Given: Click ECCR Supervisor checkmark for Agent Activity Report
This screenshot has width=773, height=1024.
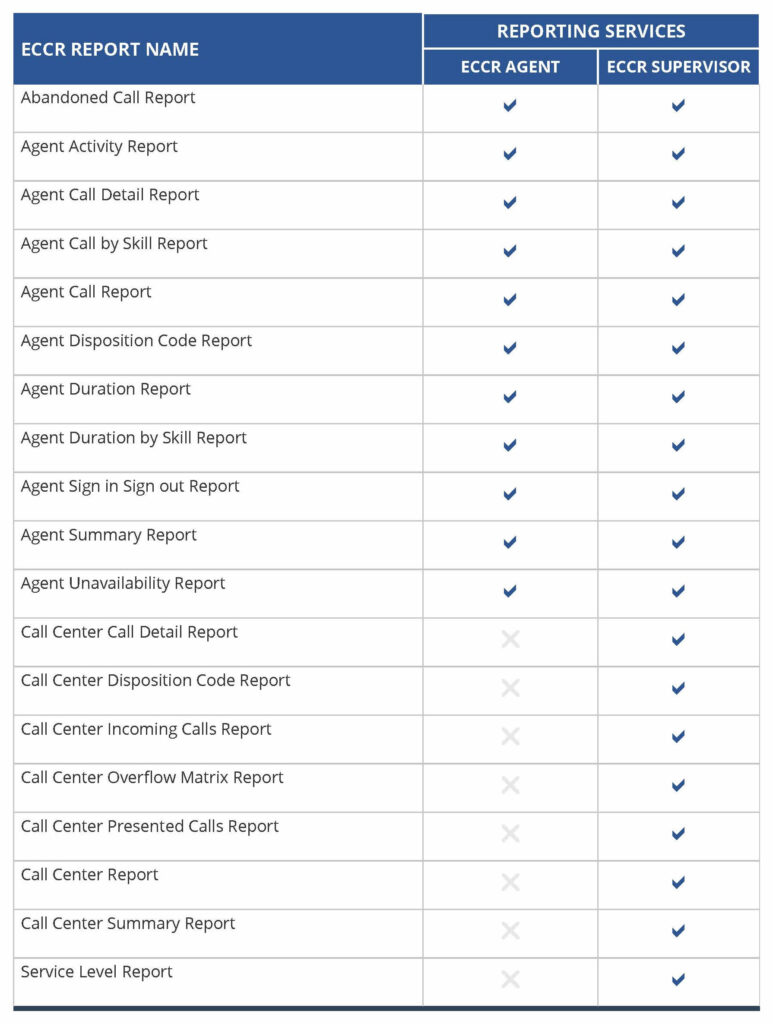Looking at the screenshot, I should tap(678, 154).
